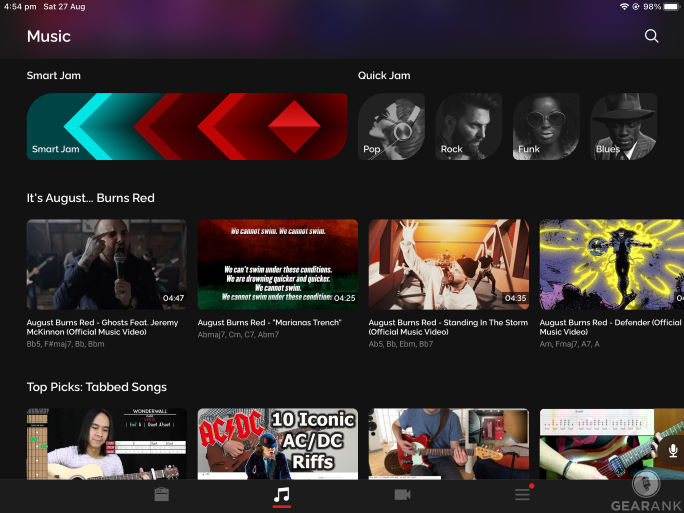Click the 'Defender (Official Music Video)' title
The image size is (684, 513).
coord(610,327)
